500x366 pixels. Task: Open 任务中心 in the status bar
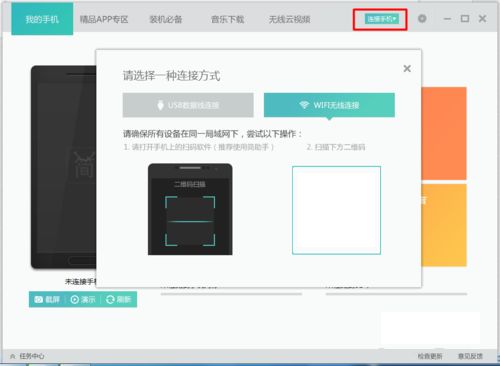coord(27,356)
